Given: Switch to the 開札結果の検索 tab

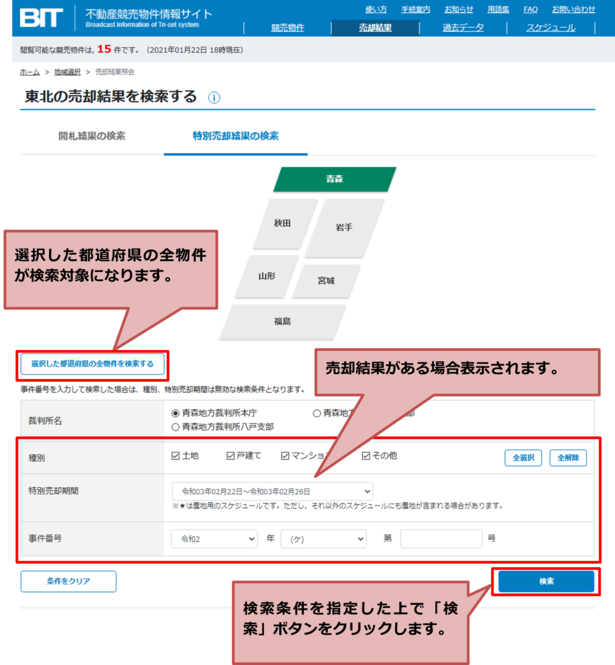Looking at the screenshot, I should [x=92, y=135].
